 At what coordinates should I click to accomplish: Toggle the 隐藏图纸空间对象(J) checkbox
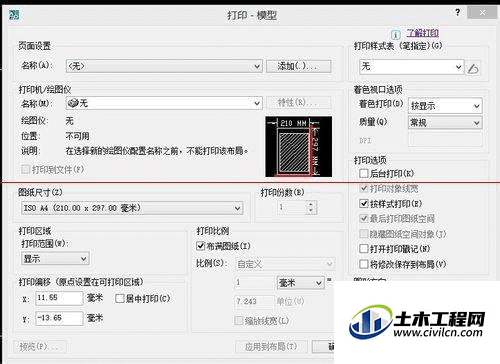(x=364, y=234)
